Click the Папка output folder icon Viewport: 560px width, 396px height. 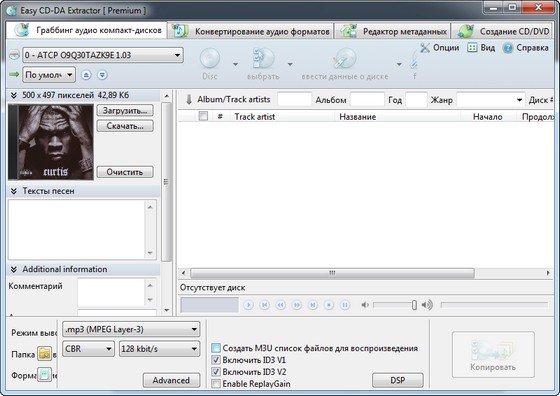tap(45, 354)
